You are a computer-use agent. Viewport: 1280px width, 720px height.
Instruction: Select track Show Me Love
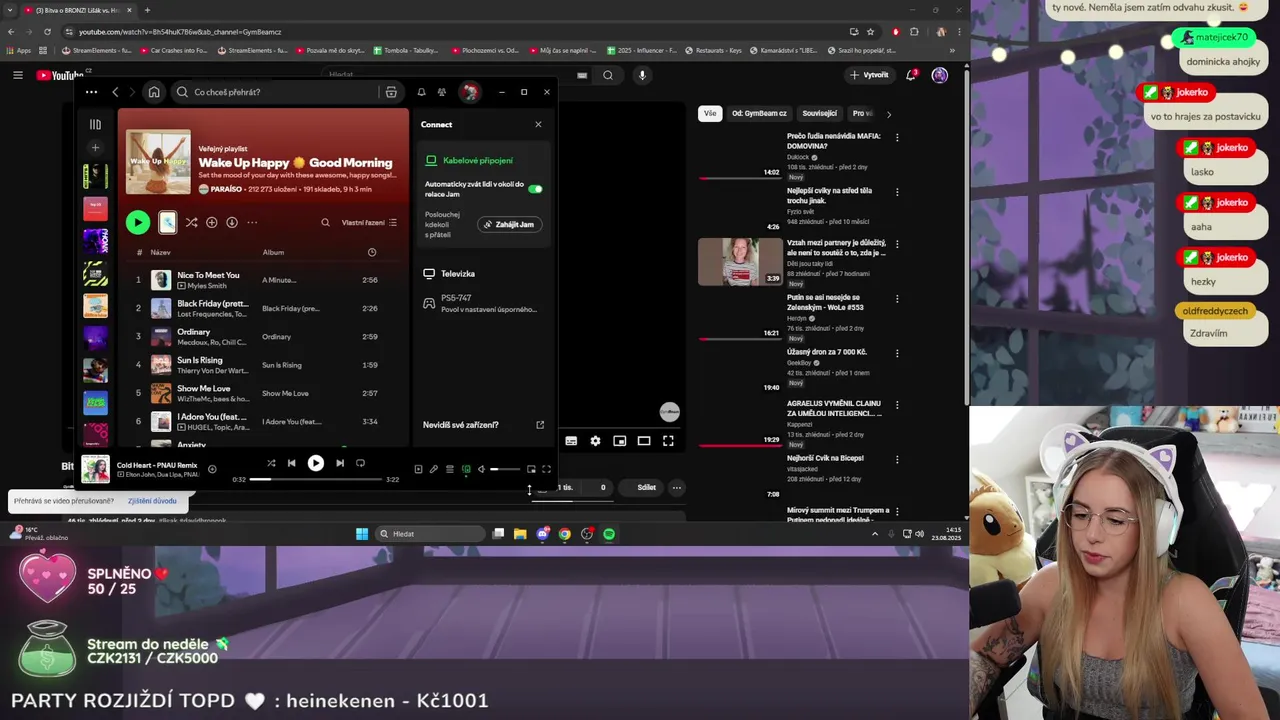(263, 393)
